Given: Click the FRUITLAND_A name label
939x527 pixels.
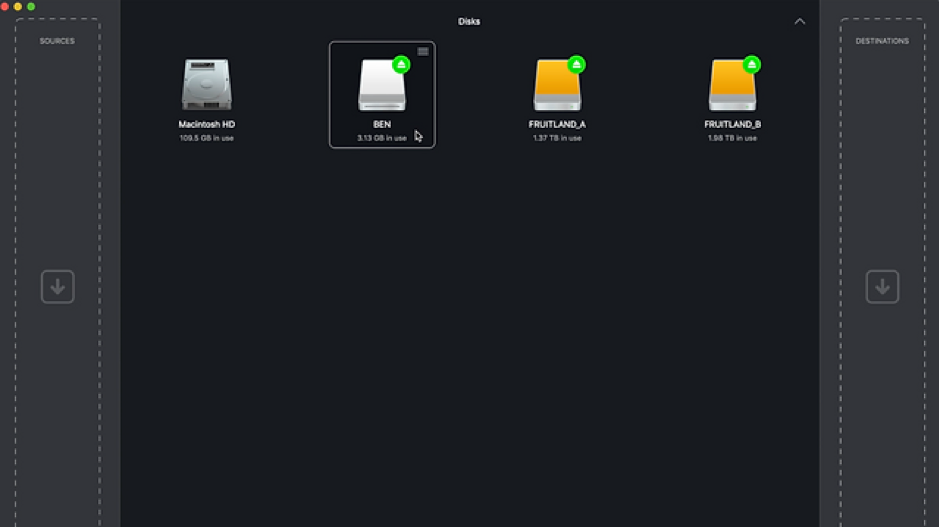Looking at the screenshot, I should coord(557,124).
